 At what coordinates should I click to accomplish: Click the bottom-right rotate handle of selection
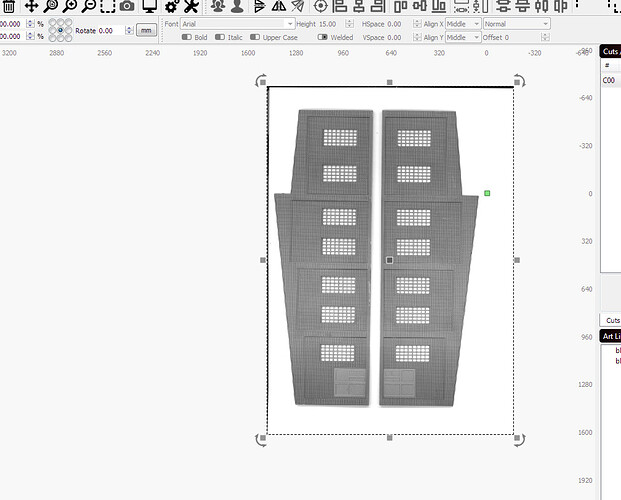520,439
